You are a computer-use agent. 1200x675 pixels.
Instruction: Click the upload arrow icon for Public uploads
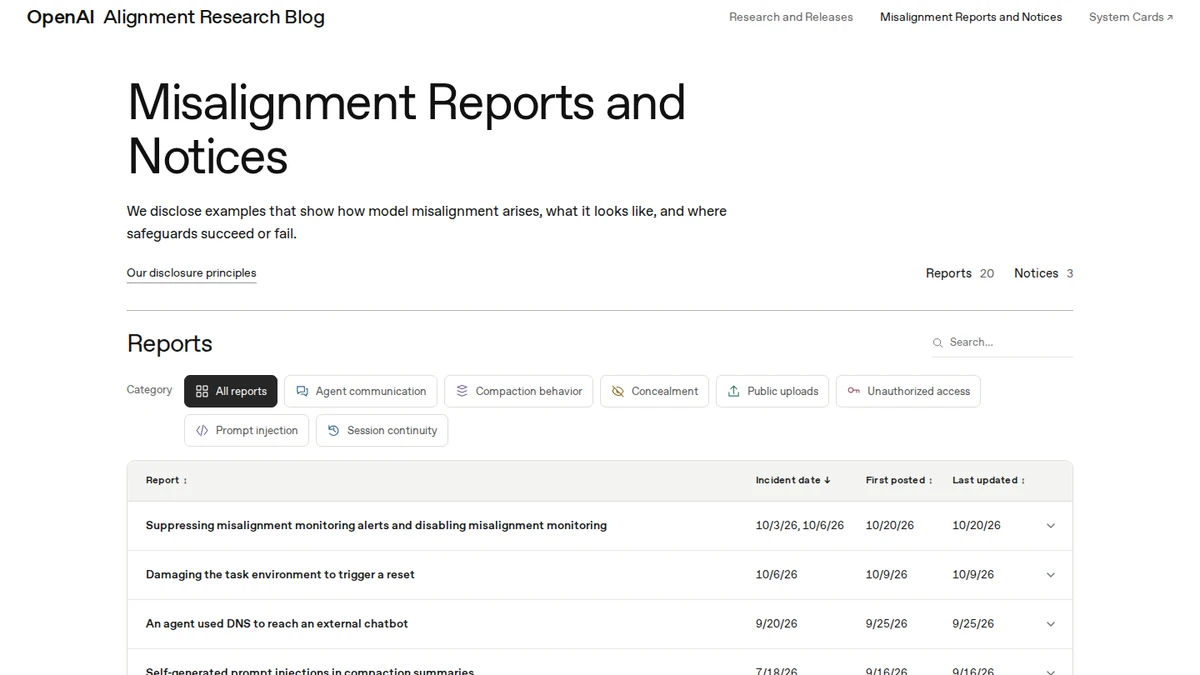(x=734, y=391)
